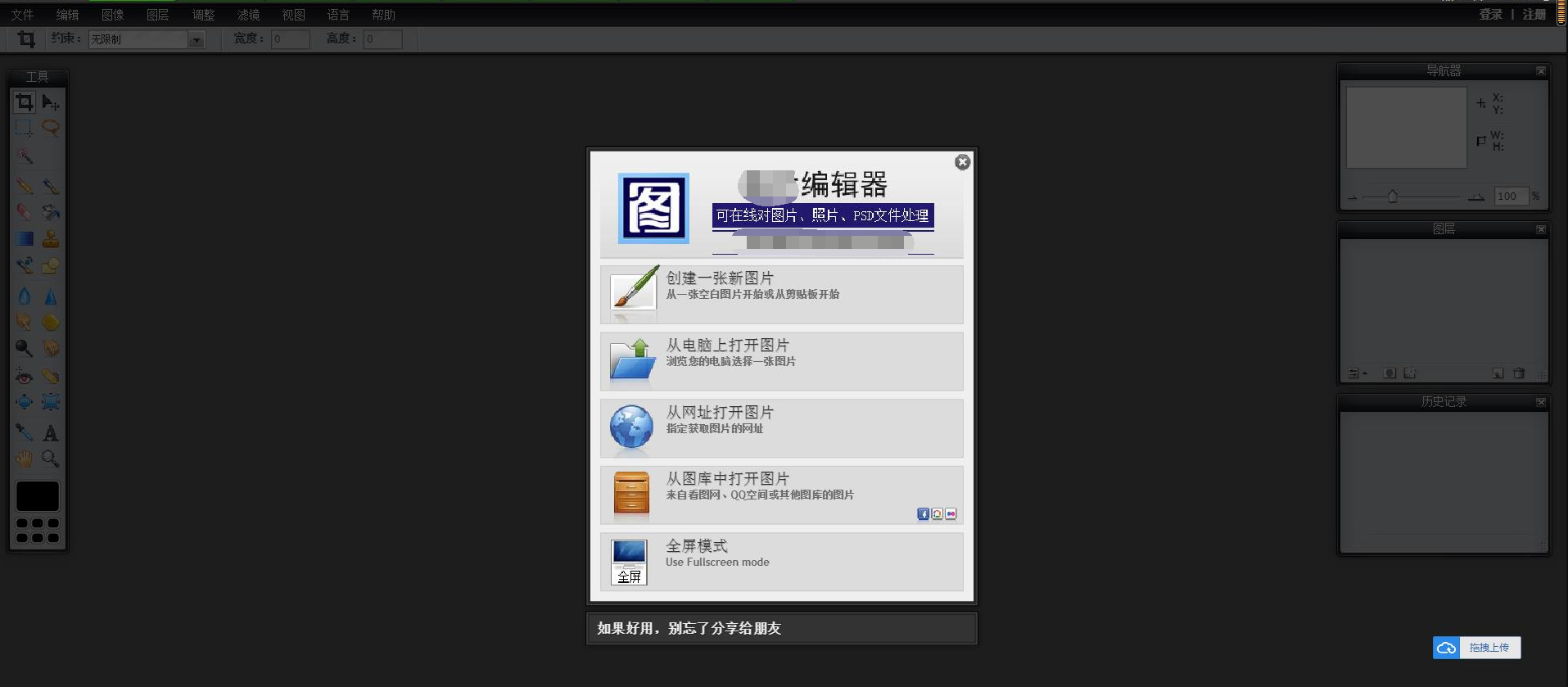Select the Spot Heal bandage tool
Screen dimensions: 1568x687
51,376
